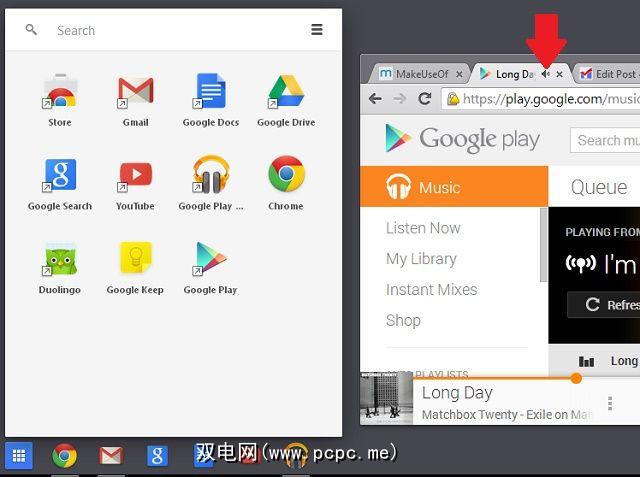Click the launcher search magnifier icon
The height and width of the screenshot is (477, 640).
point(31,29)
